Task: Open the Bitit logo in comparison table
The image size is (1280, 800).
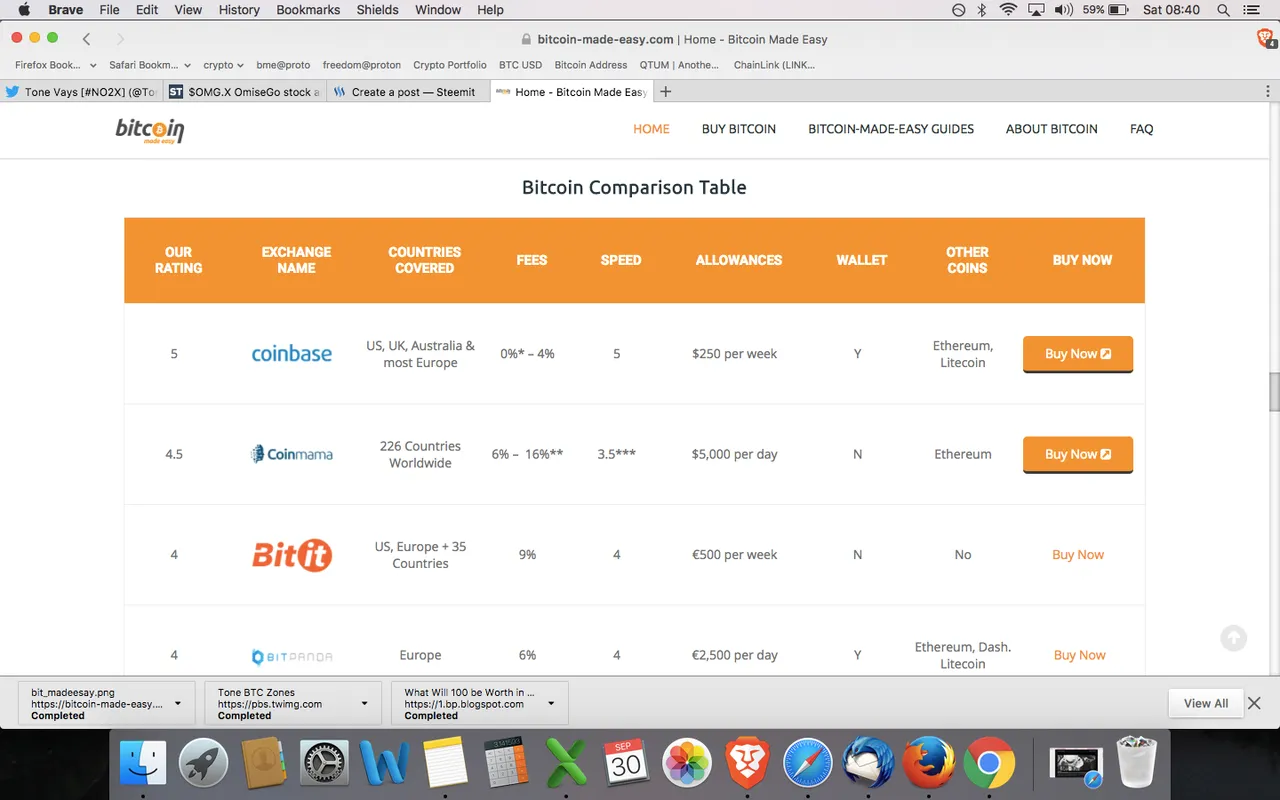Action: pos(292,555)
